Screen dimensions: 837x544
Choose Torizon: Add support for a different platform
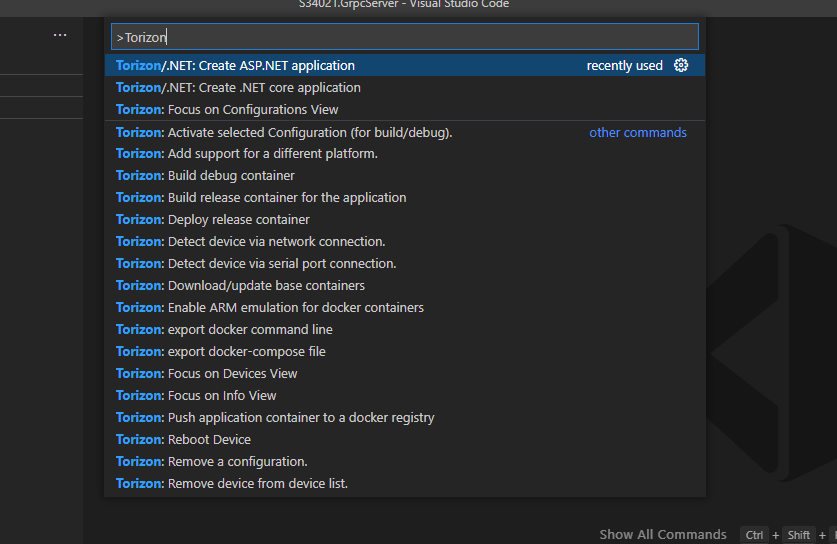405,154
